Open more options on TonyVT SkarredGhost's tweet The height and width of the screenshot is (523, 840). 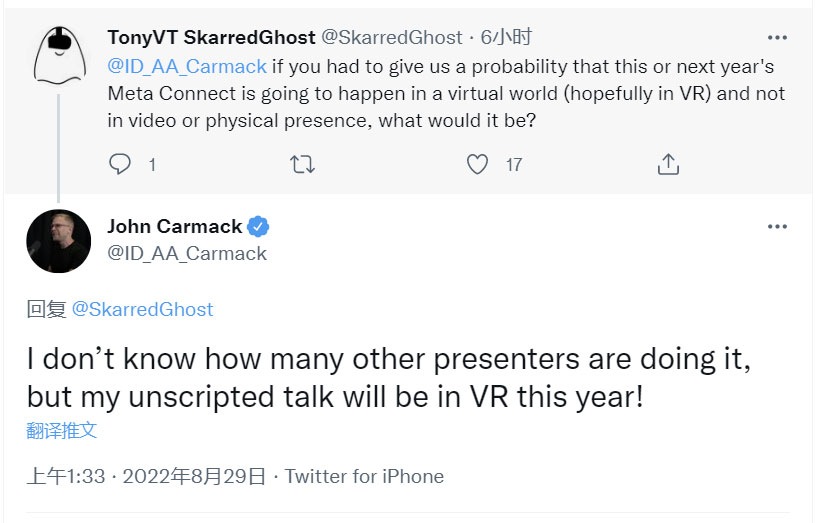click(x=777, y=38)
